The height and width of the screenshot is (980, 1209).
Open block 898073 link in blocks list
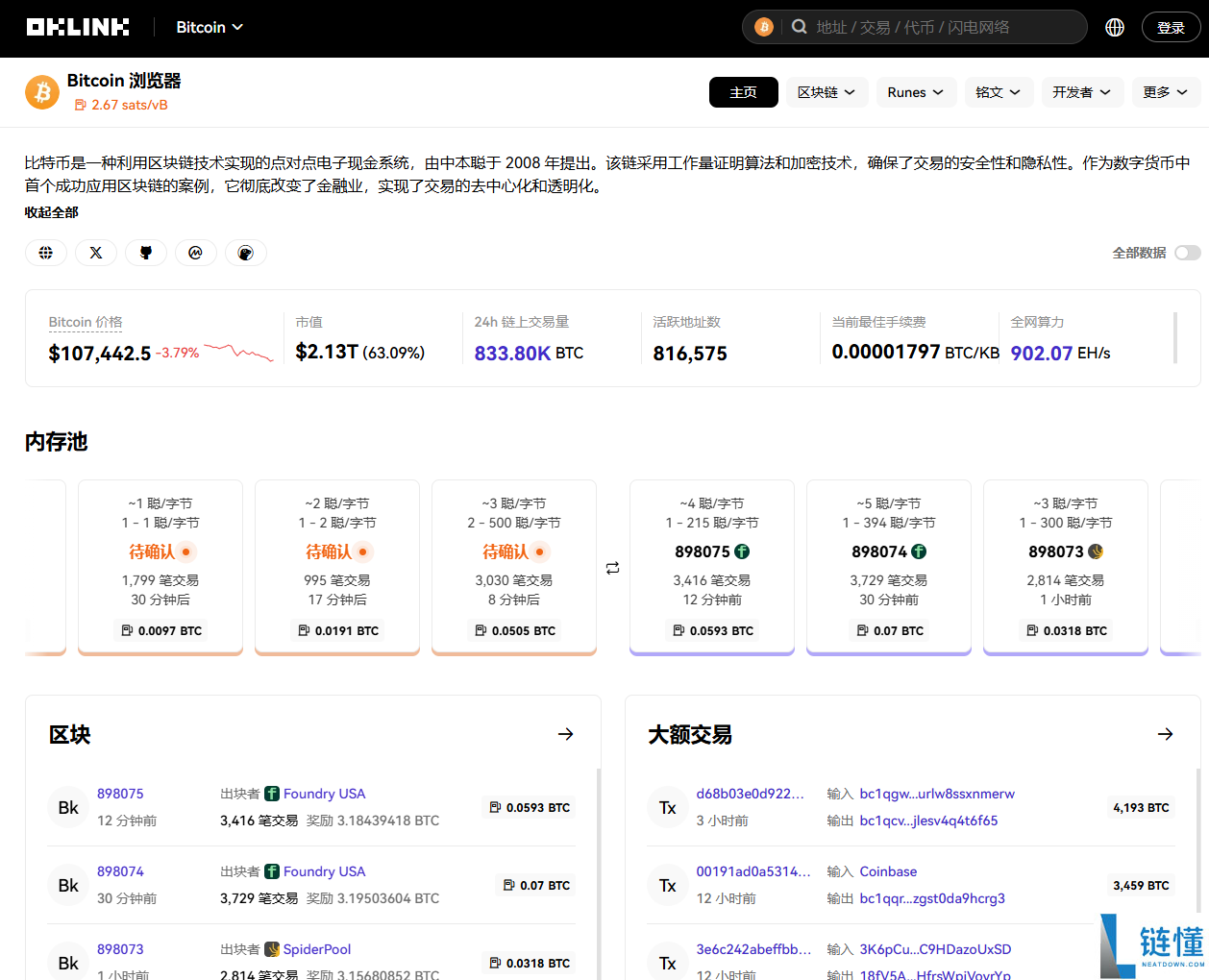(120, 949)
